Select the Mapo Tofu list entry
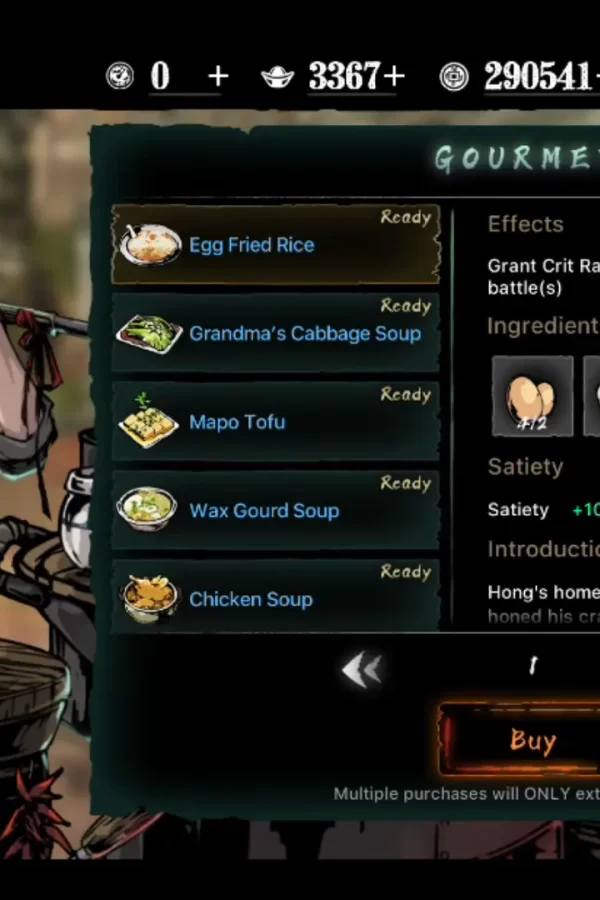Image resolution: width=600 pixels, height=900 pixels. [x=276, y=421]
